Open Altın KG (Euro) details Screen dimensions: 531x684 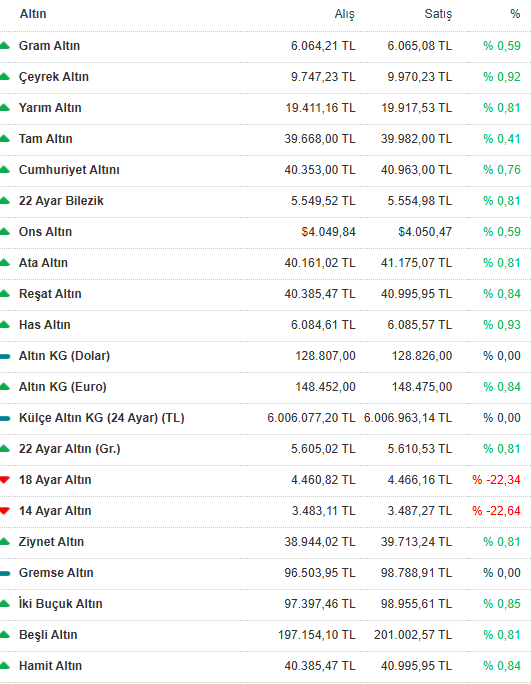tap(62, 387)
